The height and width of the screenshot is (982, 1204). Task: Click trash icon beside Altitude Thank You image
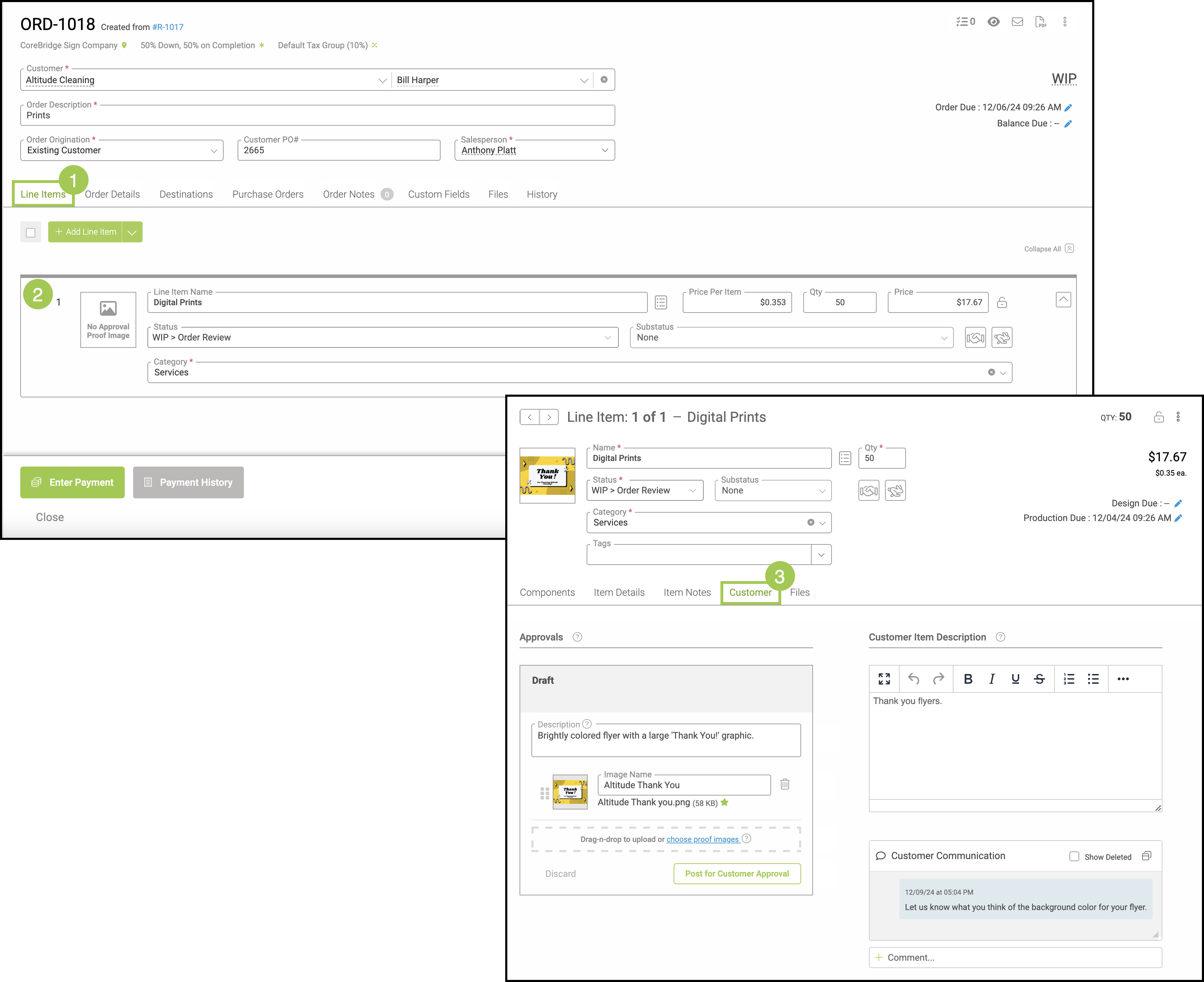point(785,784)
